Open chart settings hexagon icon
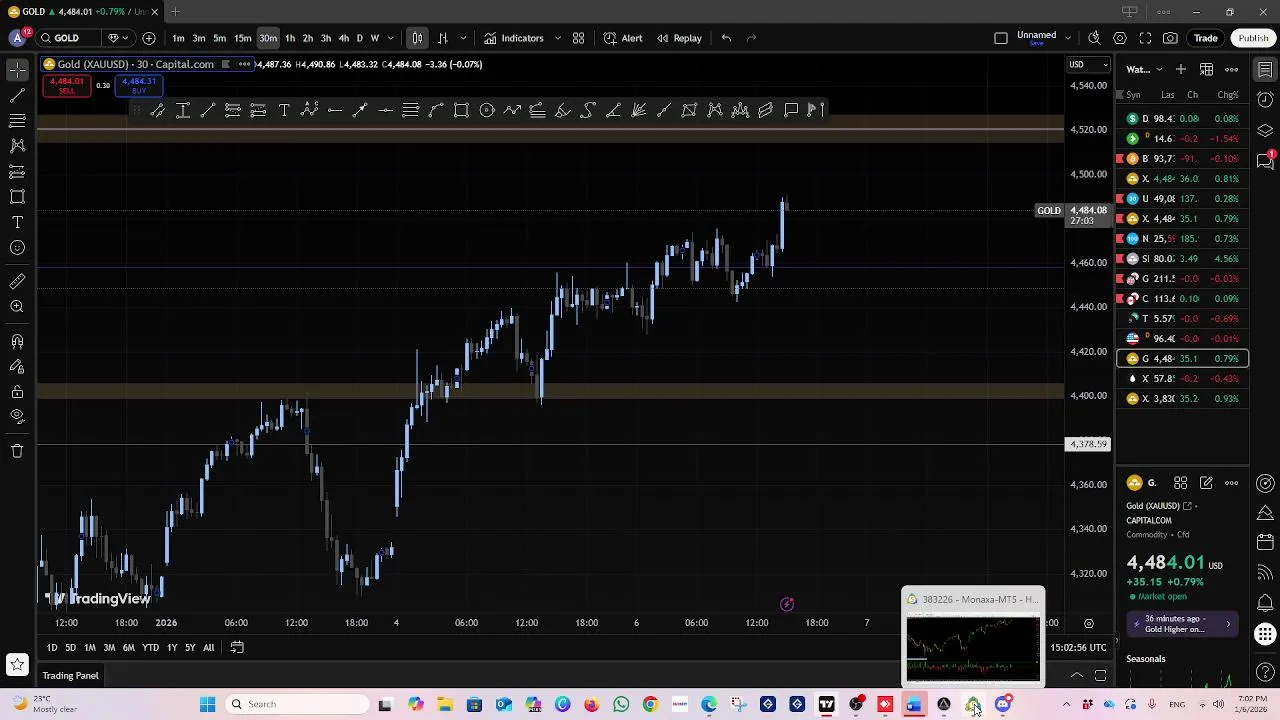The width and height of the screenshot is (1280, 720). pos(1120,38)
